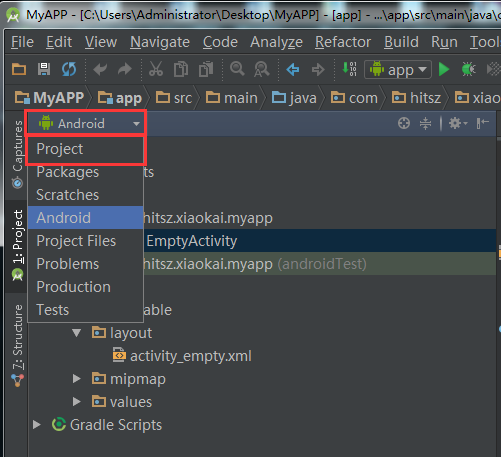Click the Copy icon in toolbar
The image size is (501, 457).
181,69
